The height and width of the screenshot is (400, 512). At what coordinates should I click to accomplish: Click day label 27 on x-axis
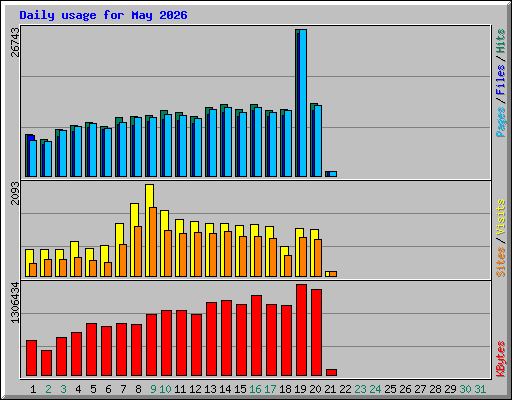point(420,389)
